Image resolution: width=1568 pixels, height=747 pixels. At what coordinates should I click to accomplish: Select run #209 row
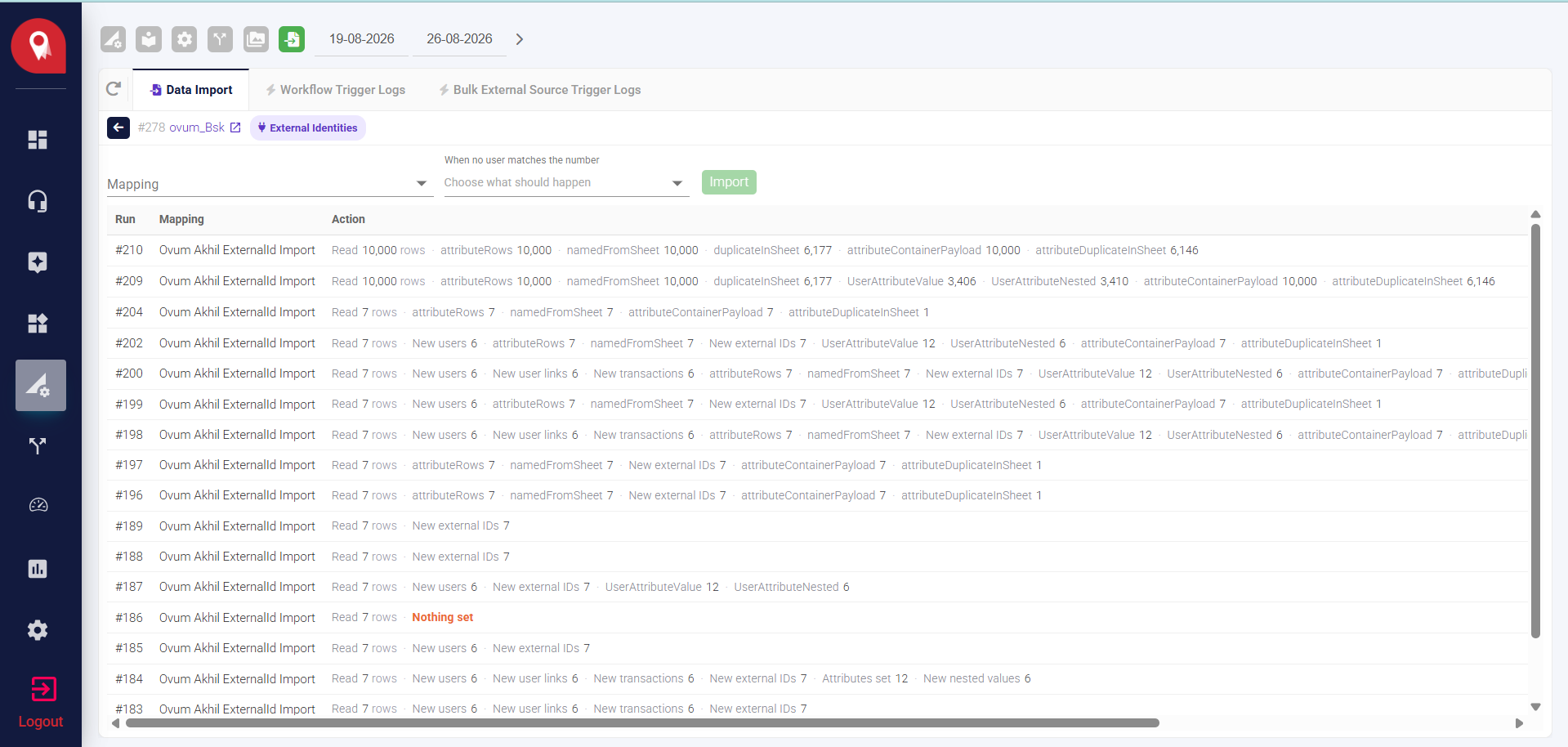tap(817, 281)
